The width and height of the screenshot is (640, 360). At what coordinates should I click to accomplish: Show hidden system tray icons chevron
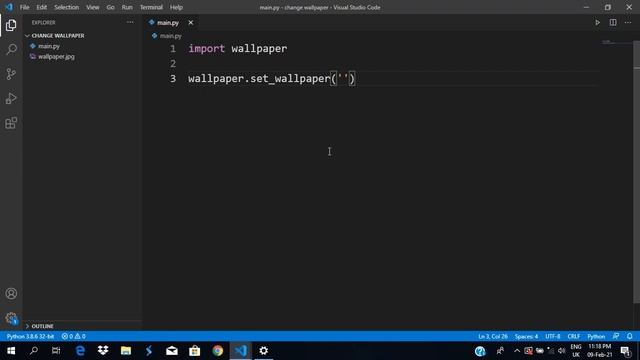[517, 351]
